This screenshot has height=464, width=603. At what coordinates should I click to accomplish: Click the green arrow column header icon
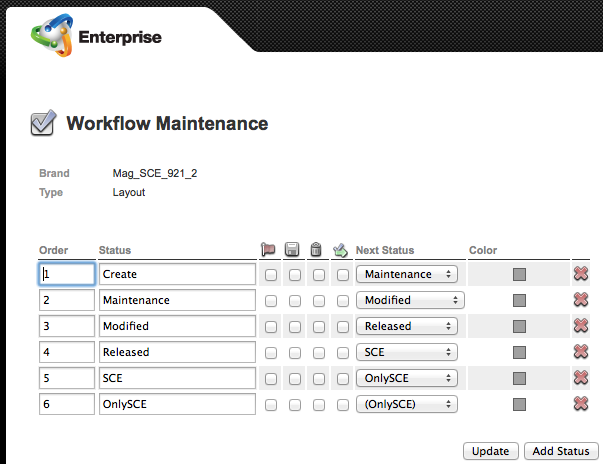pyautogui.click(x=340, y=250)
